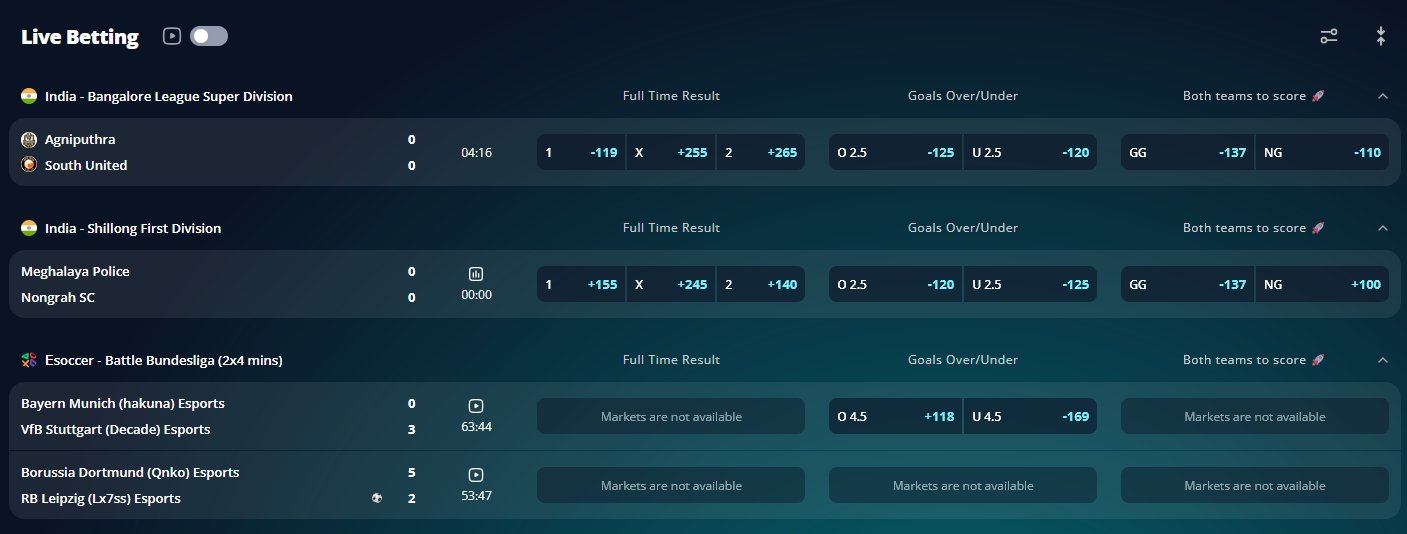Click the South United team logo
Image resolution: width=1407 pixels, height=534 pixels.
29,165
